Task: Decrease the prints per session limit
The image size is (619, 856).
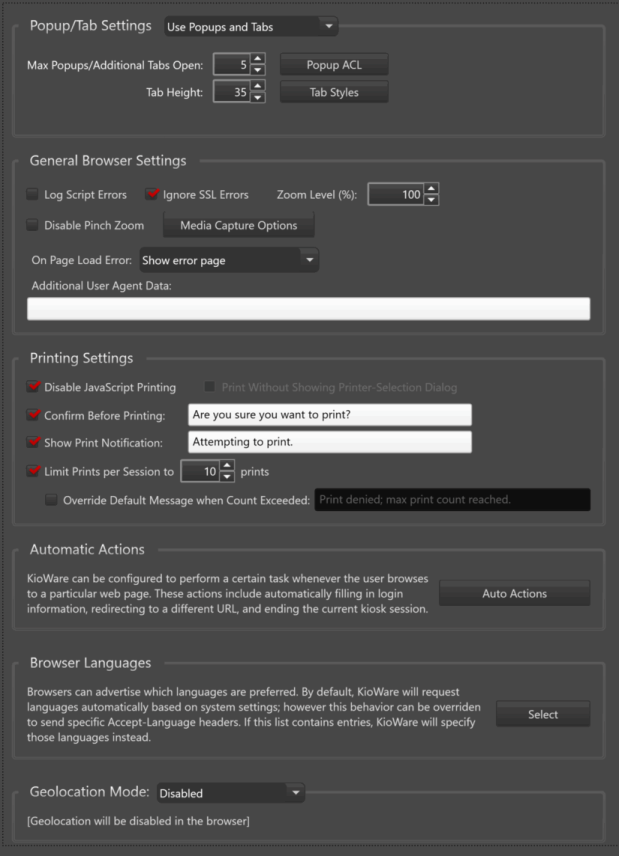Action: (x=227, y=477)
